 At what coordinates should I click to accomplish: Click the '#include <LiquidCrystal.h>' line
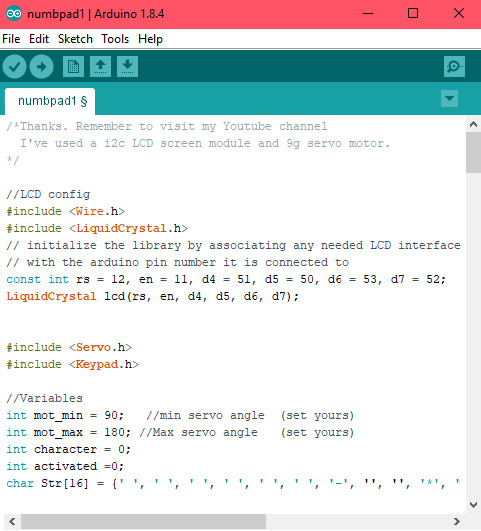(97, 228)
